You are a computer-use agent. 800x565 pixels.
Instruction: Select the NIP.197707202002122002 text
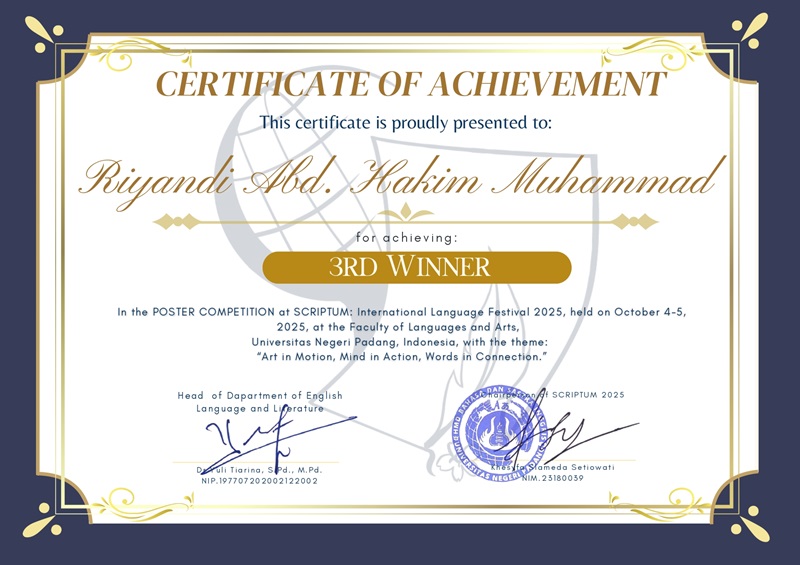(259, 481)
